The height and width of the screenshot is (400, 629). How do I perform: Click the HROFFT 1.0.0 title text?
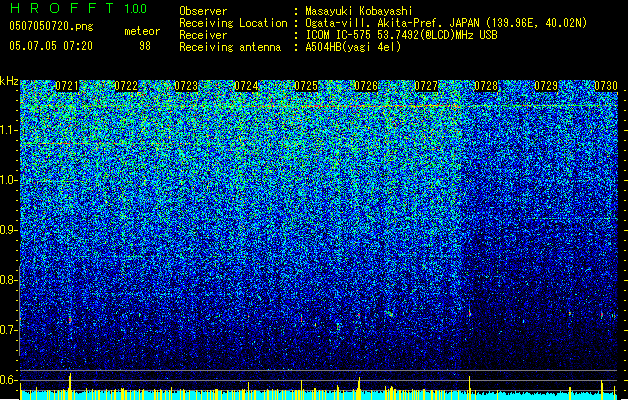coord(78,8)
